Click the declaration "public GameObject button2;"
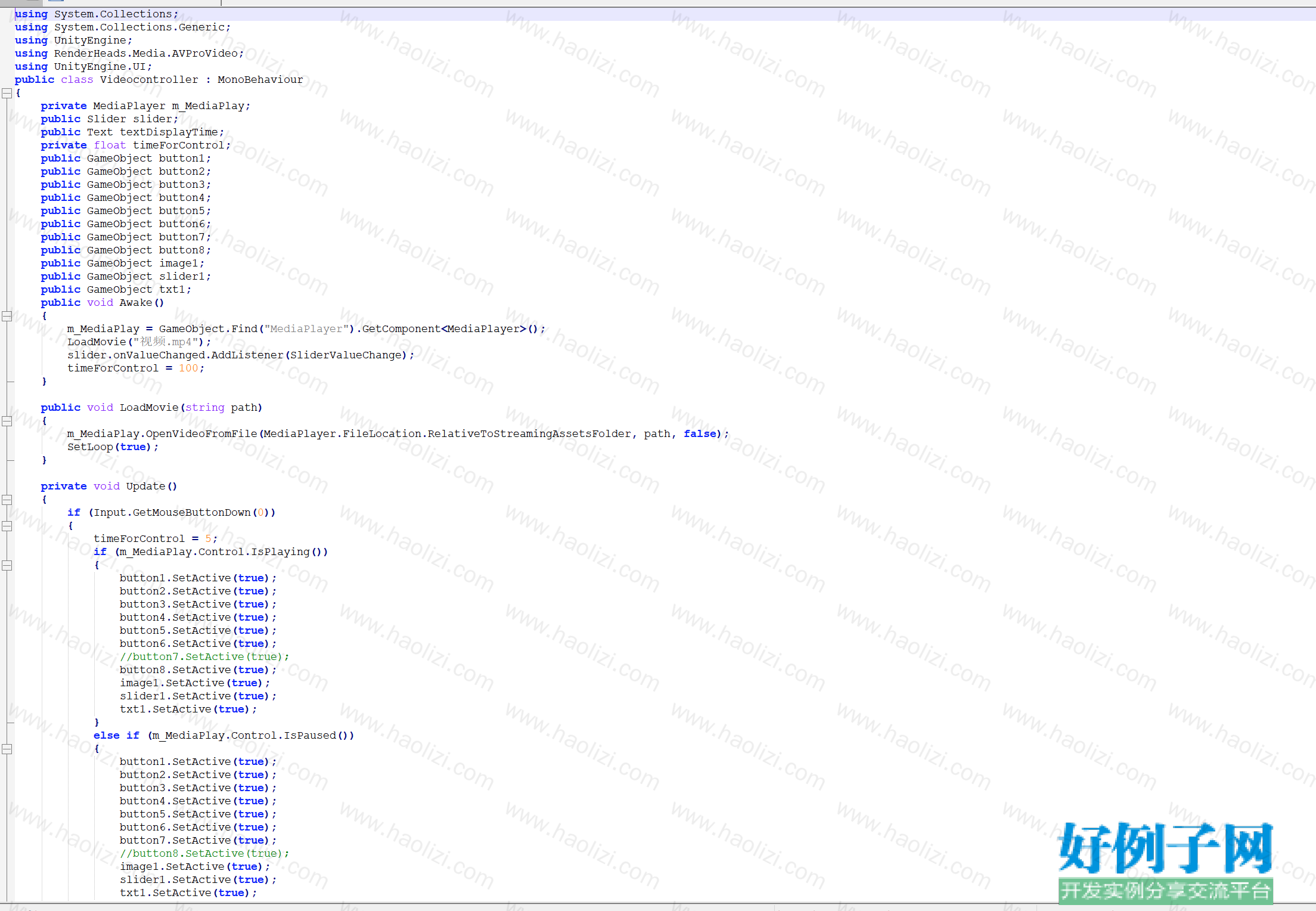This screenshot has height=911, width=1316. coord(126,172)
